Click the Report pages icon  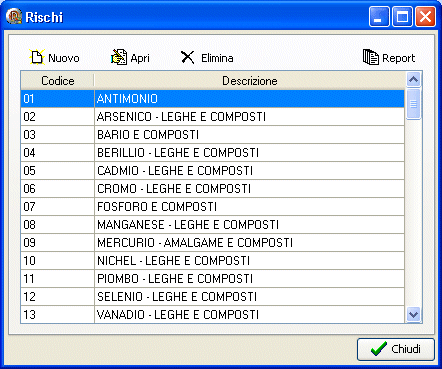click(370, 57)
